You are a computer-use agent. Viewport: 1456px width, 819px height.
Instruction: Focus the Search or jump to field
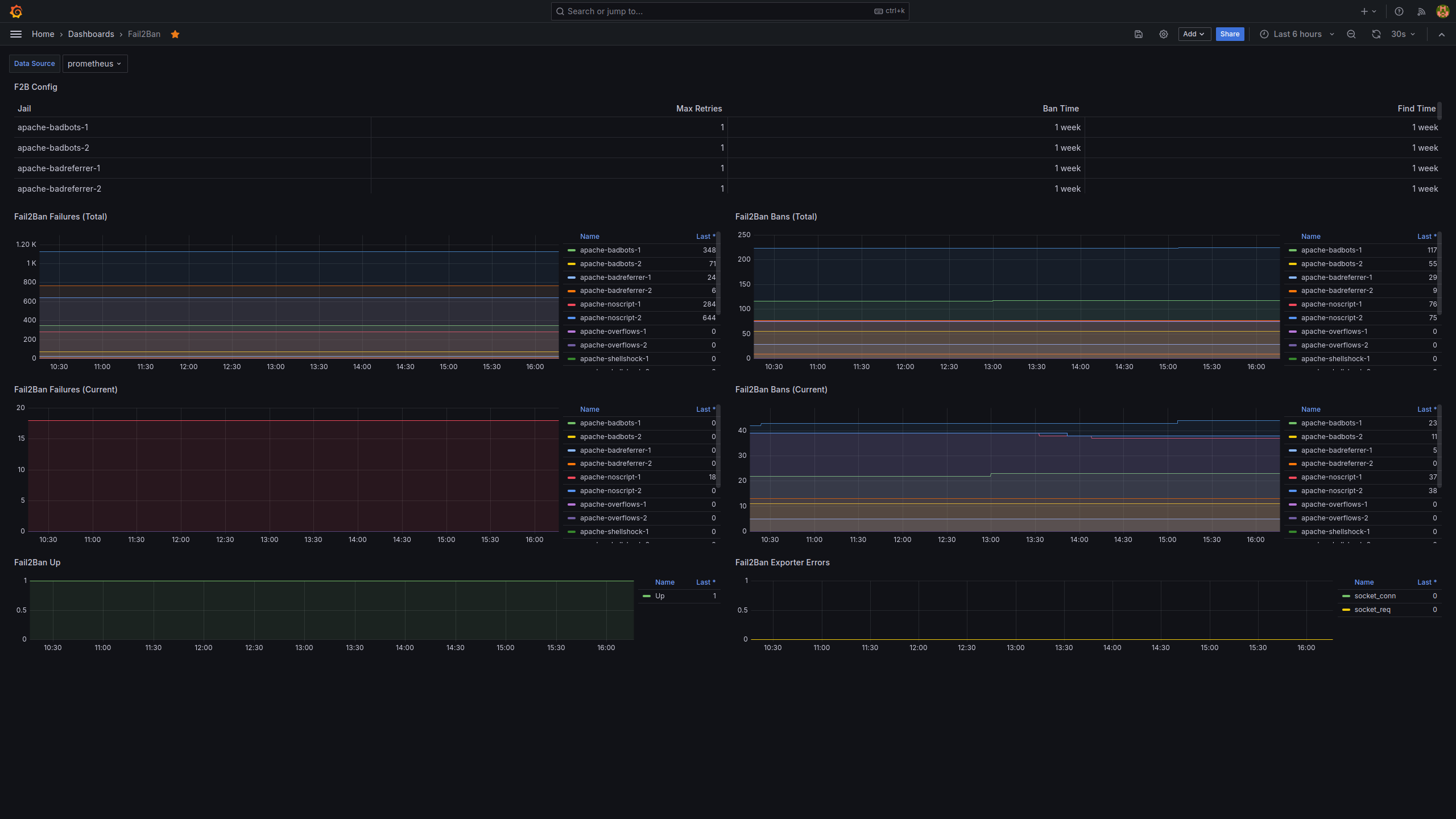click(730, 11)
